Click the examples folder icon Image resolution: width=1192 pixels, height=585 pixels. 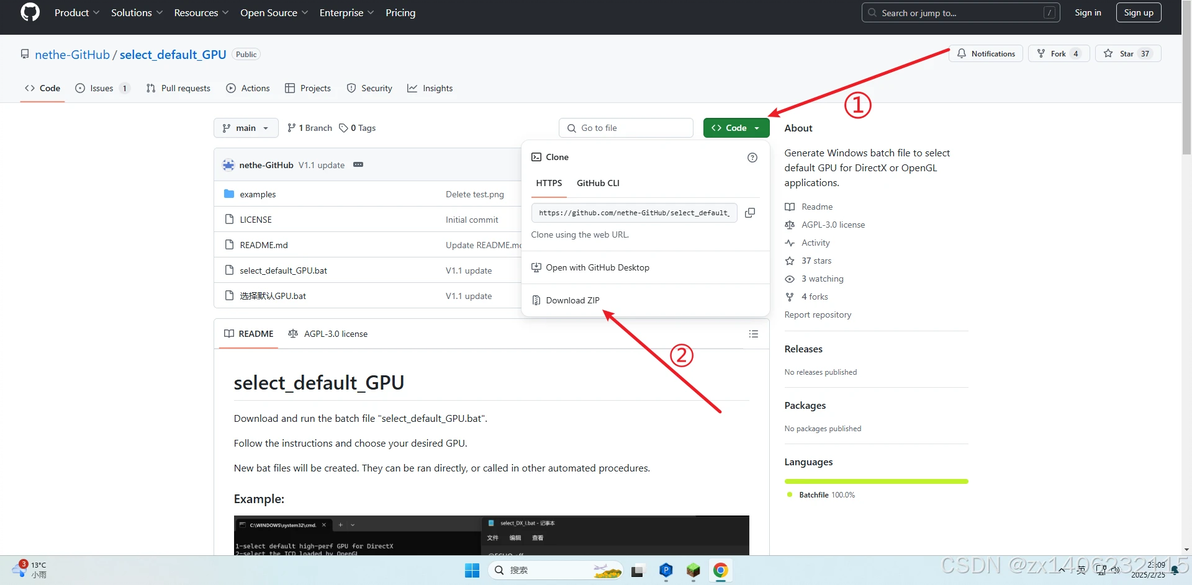[229, 194]
